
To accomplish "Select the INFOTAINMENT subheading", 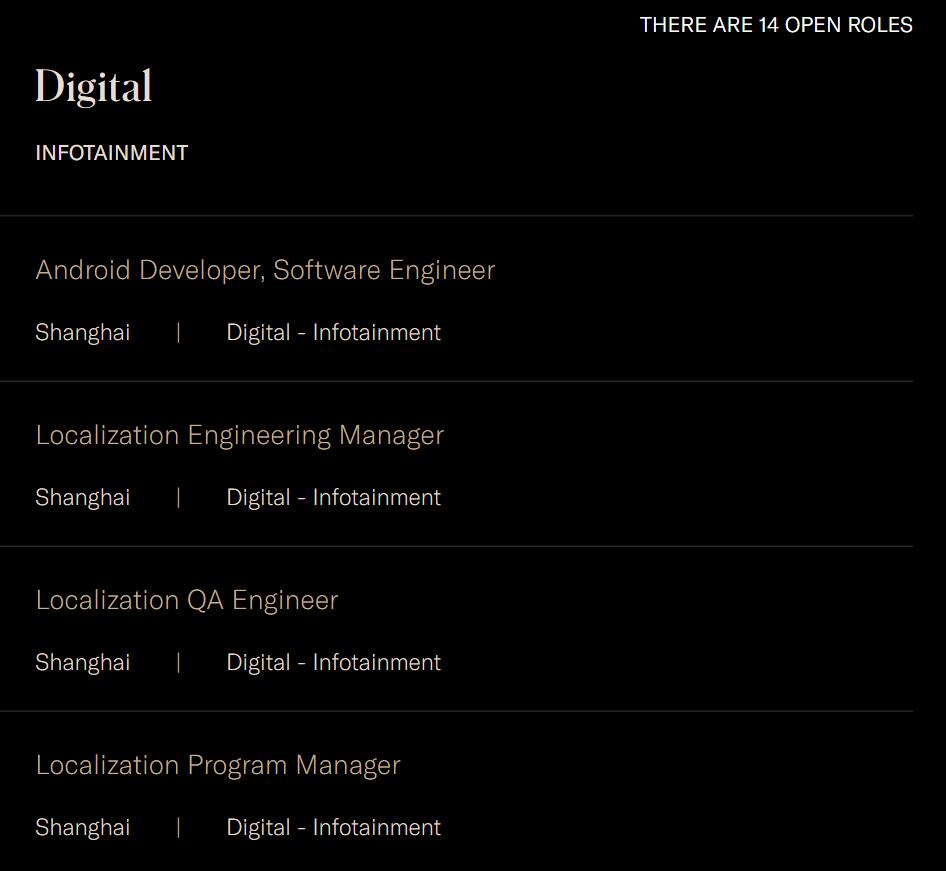I will 111,153.
